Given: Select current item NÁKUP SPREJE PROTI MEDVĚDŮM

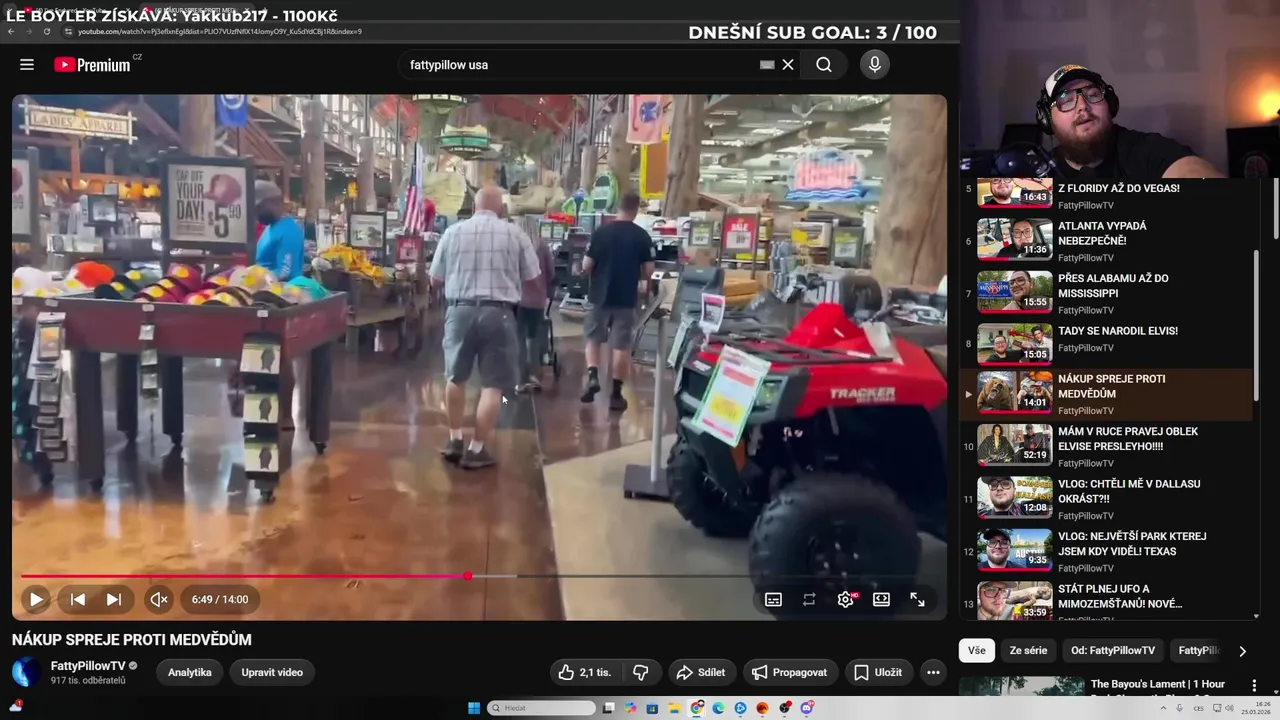Looking at the screenshot, I should (1105, 394).
